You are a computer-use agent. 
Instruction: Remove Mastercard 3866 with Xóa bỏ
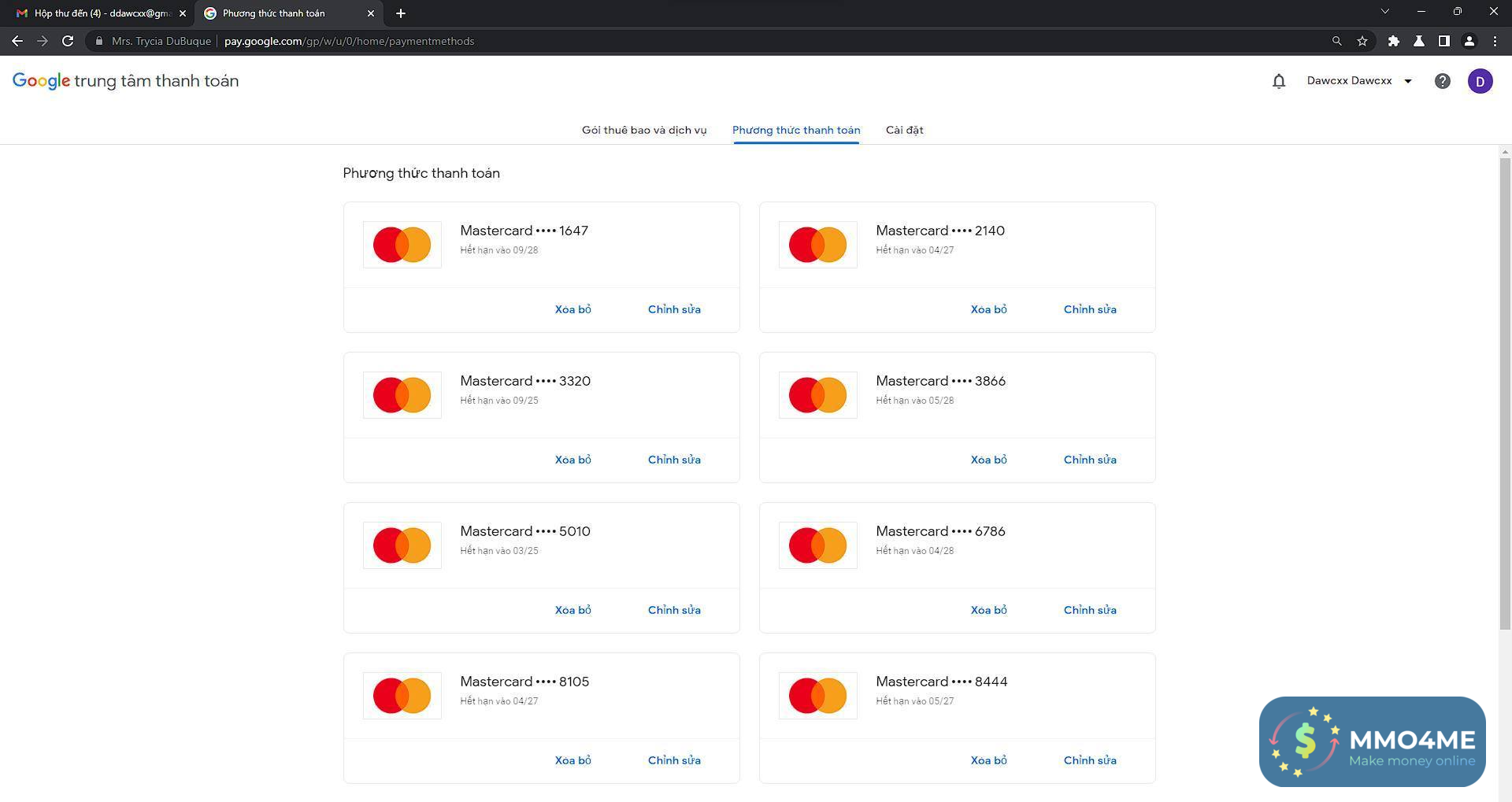click(x=988, y=460)
